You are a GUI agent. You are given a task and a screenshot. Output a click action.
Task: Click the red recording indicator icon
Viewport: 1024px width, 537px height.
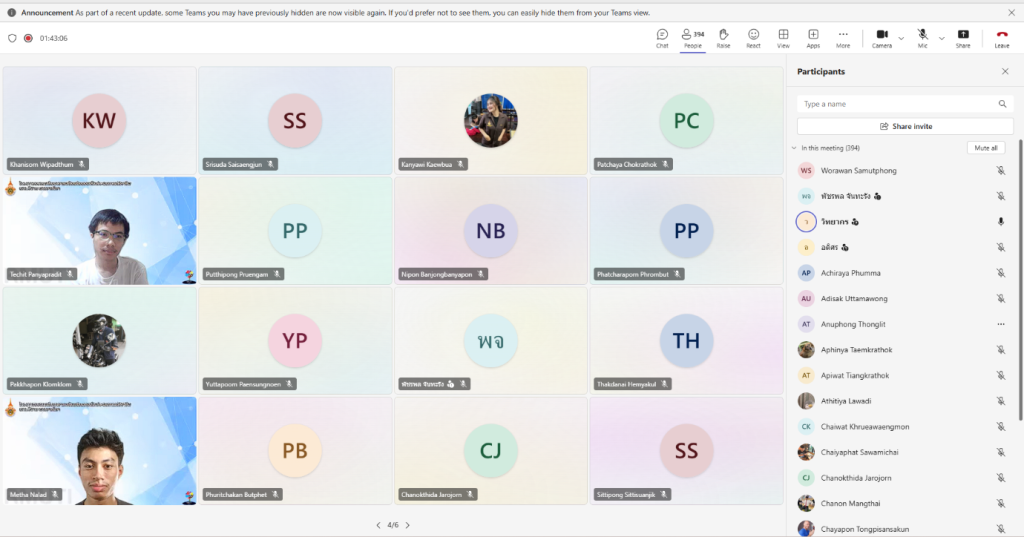[28, 38]
